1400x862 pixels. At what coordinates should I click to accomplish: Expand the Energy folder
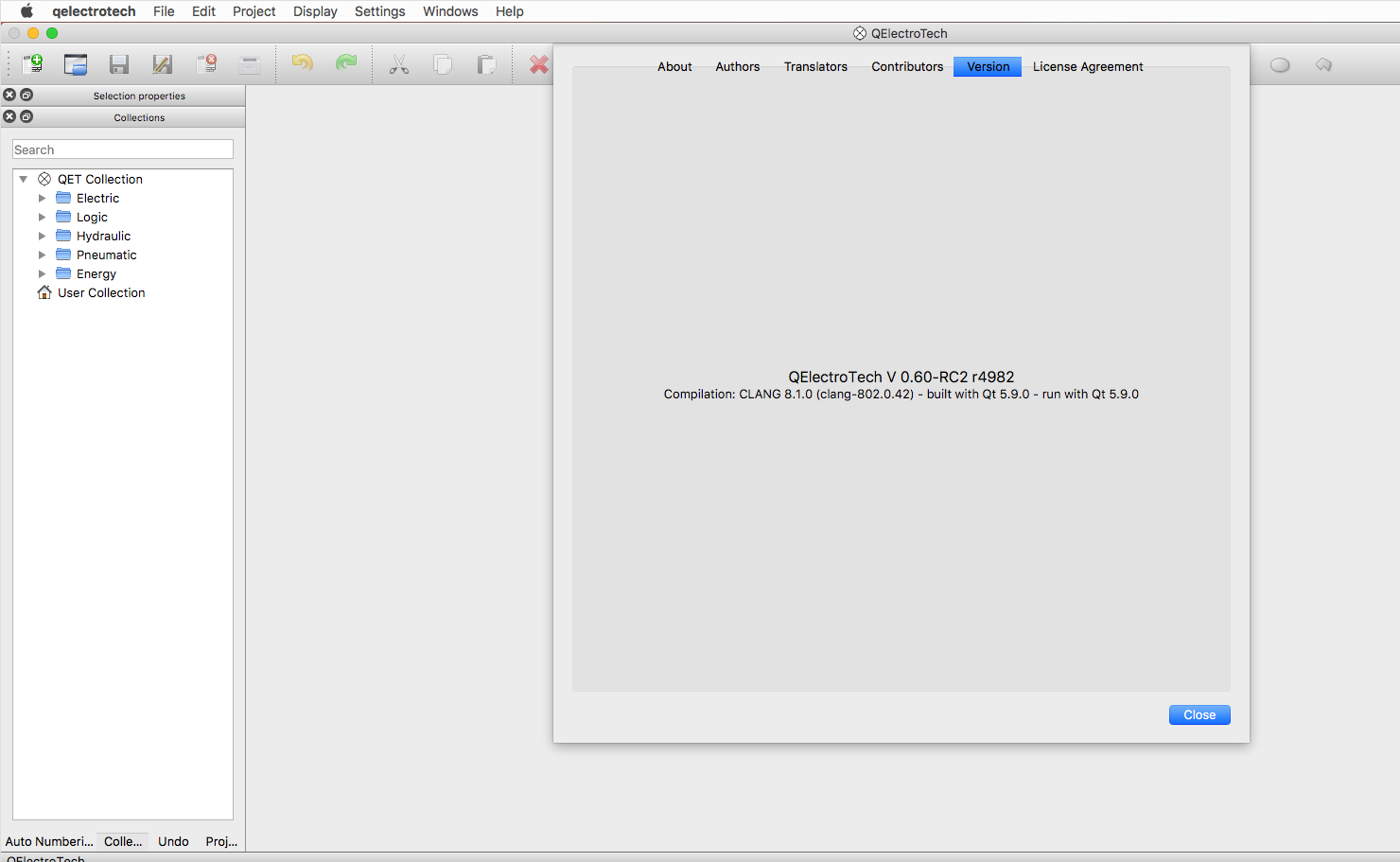[42, 273]
